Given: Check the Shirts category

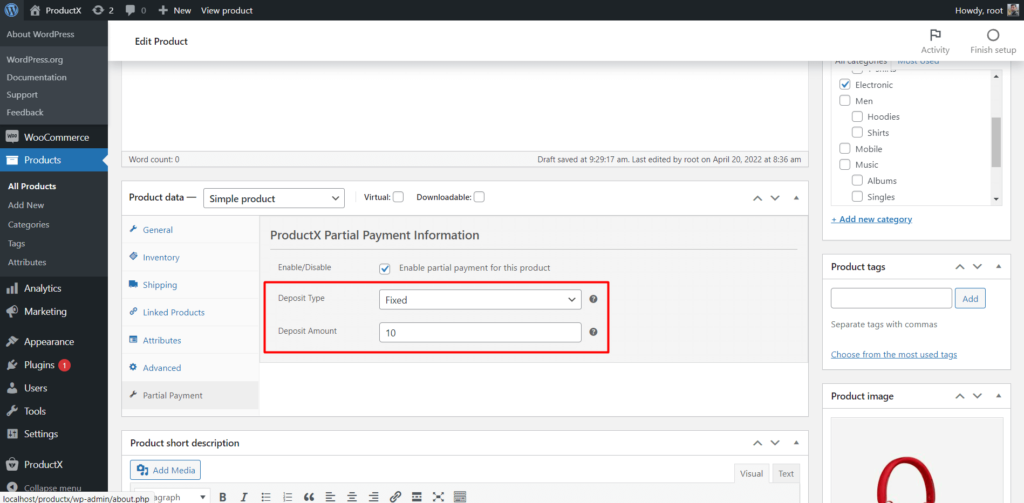Looking at the screenshot, I should [x=857, y=133].
